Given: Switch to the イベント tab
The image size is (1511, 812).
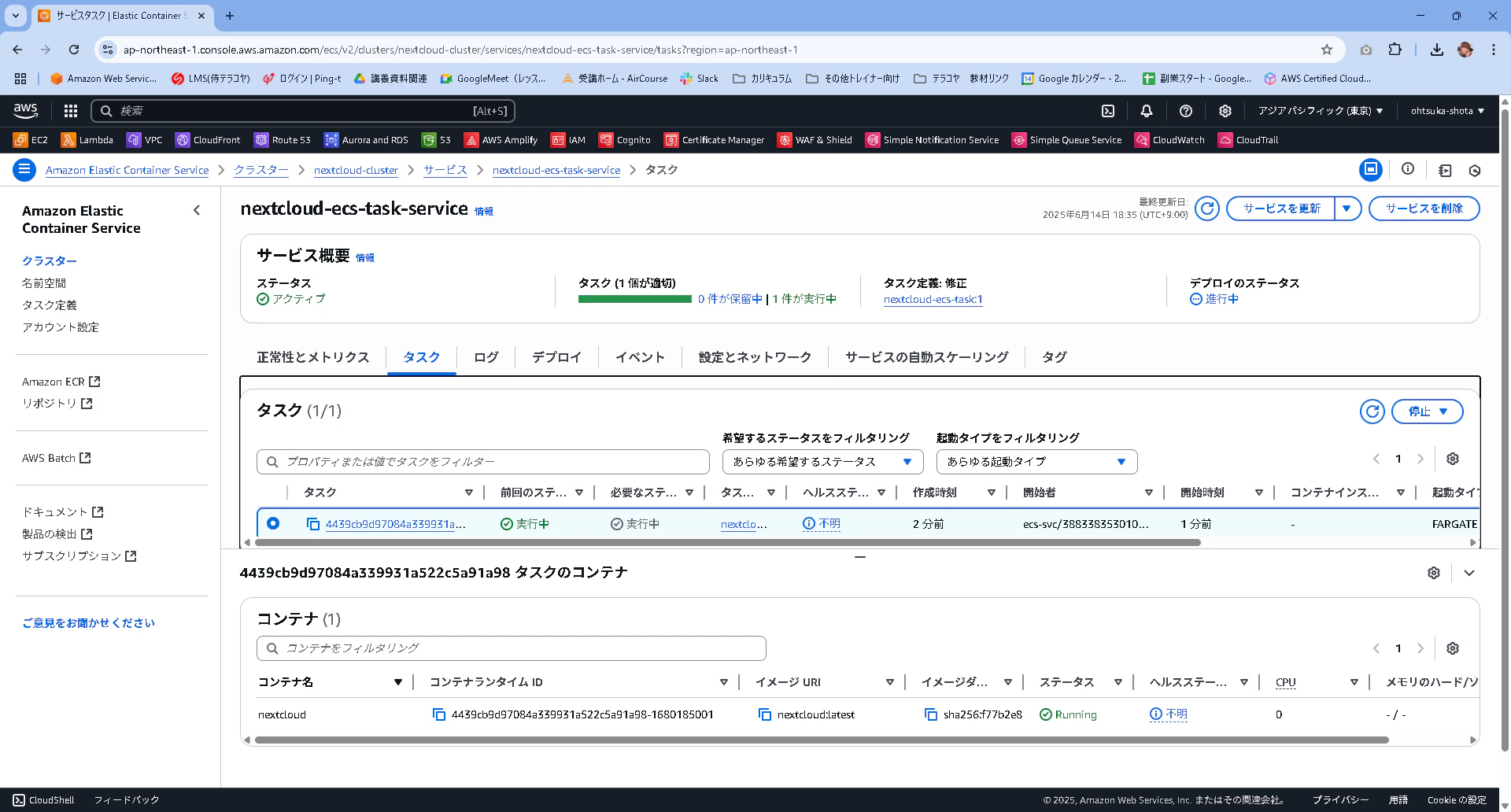Looking at the screenshot, I should pyautogui.click(x=640, y=357).
